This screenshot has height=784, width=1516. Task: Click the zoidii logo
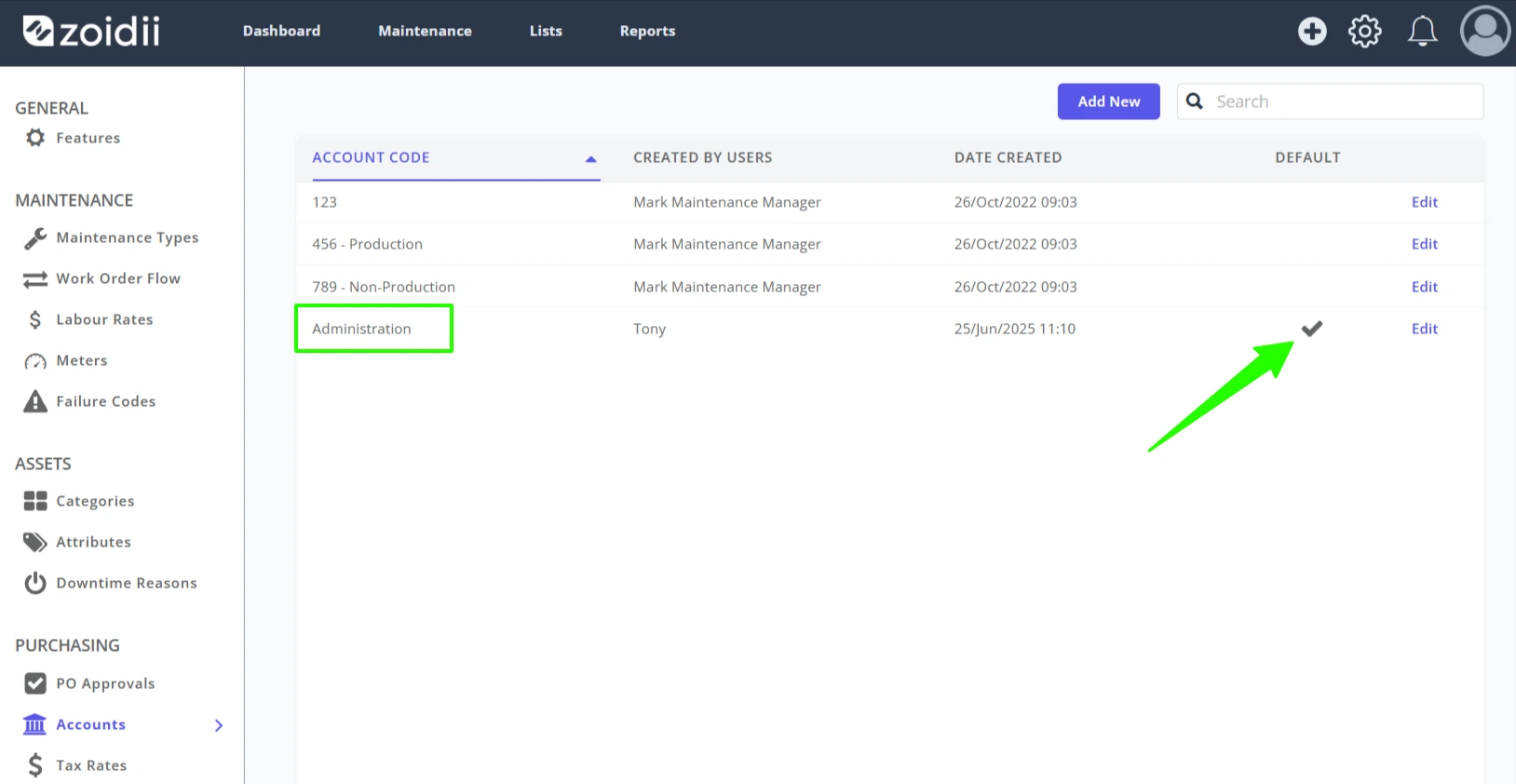tap(91, 31)
